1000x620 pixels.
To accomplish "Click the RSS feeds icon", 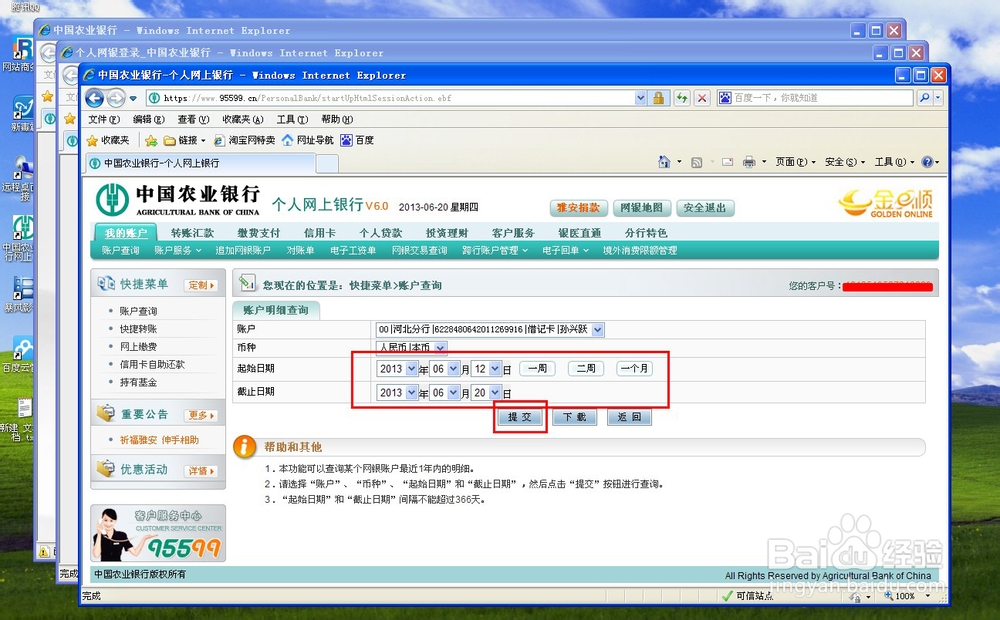I will [x=696, y=162].
